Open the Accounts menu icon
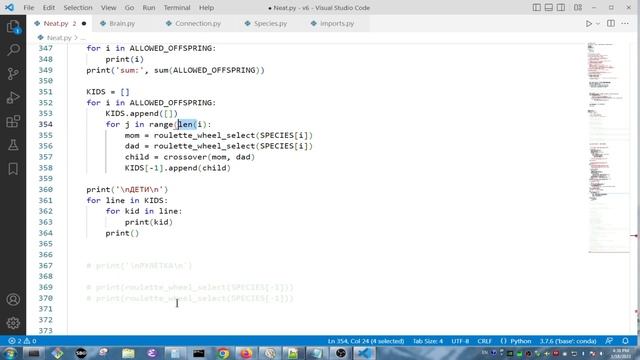640x360 pixels. pos(13,299)
